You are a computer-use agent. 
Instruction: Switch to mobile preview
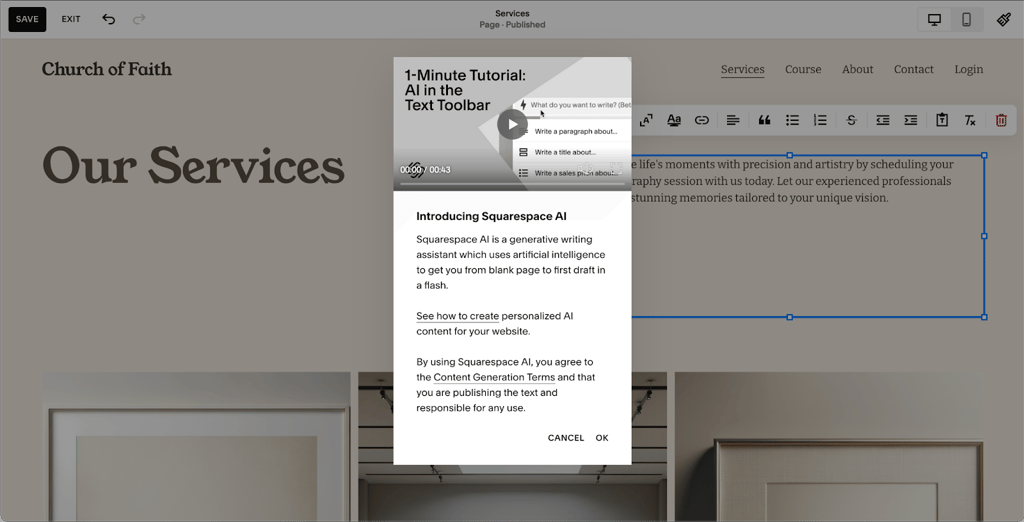click(967, 20)
